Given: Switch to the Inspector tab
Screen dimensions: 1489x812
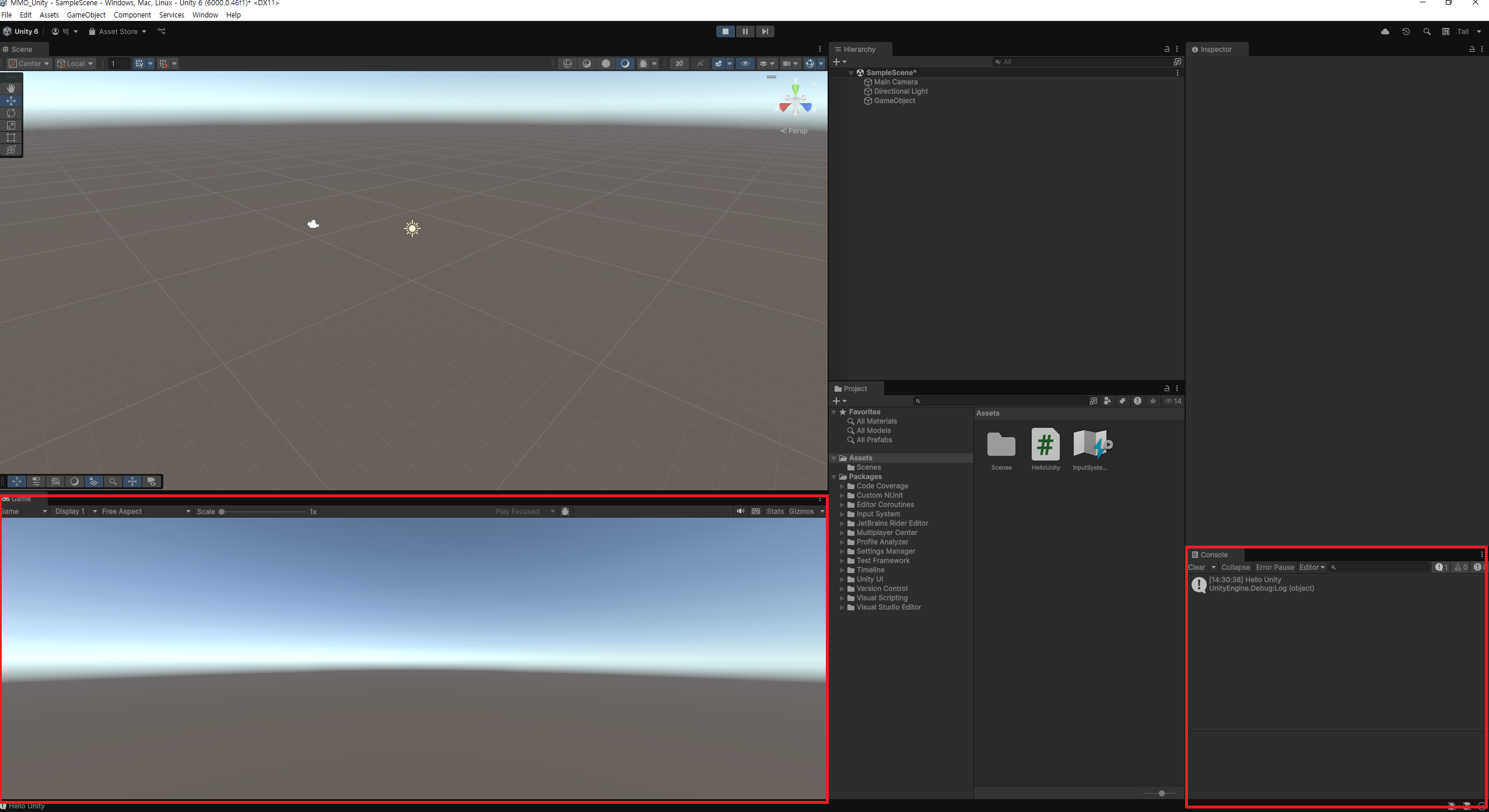Looking at the screenshot, I should click(x=1215, y=50).
